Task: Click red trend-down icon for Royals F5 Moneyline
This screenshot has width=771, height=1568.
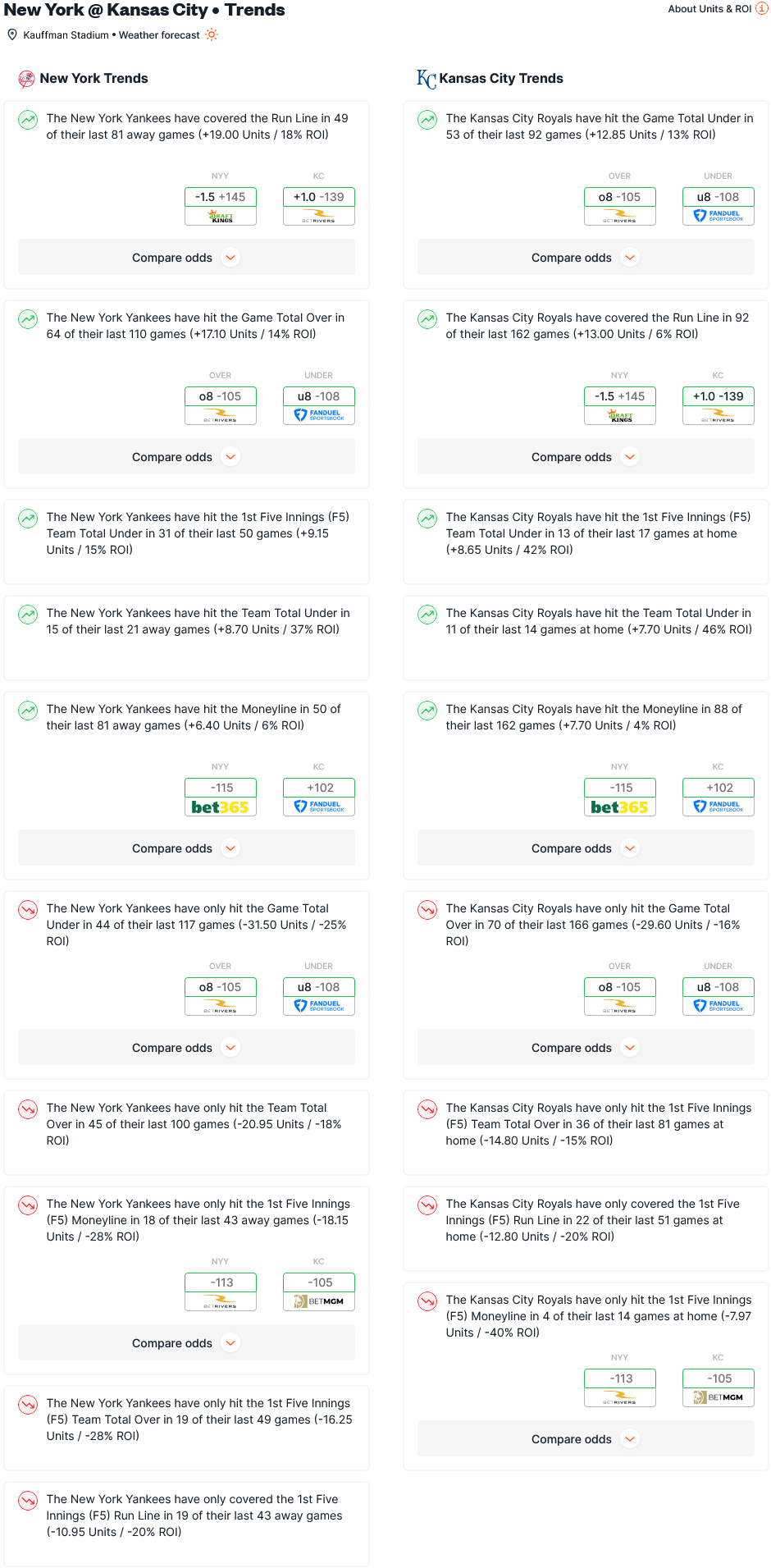Action: [427, 1301]
